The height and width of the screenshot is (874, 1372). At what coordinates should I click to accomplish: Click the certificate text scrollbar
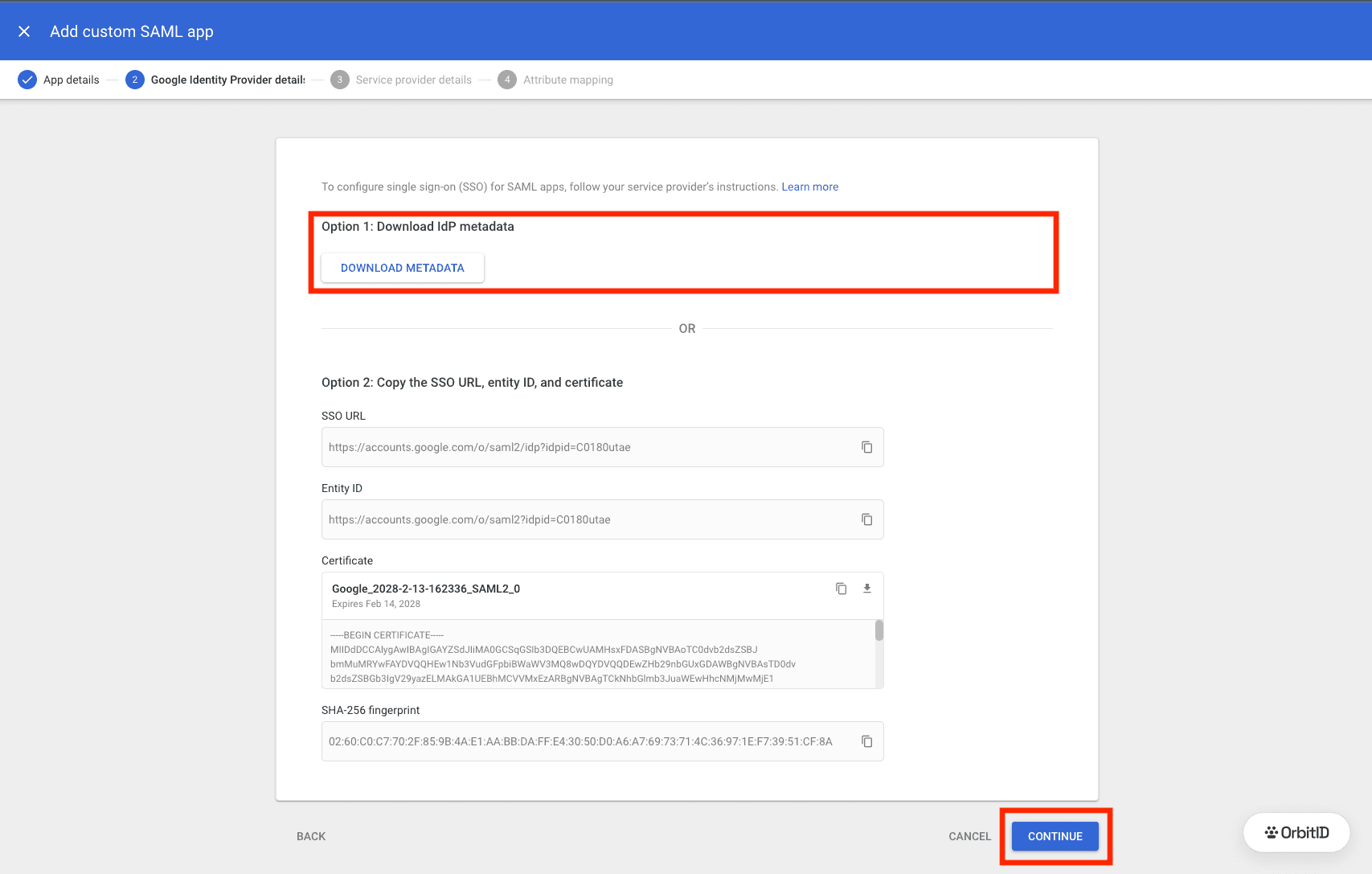pyautogui.click(x=879, y=630)
